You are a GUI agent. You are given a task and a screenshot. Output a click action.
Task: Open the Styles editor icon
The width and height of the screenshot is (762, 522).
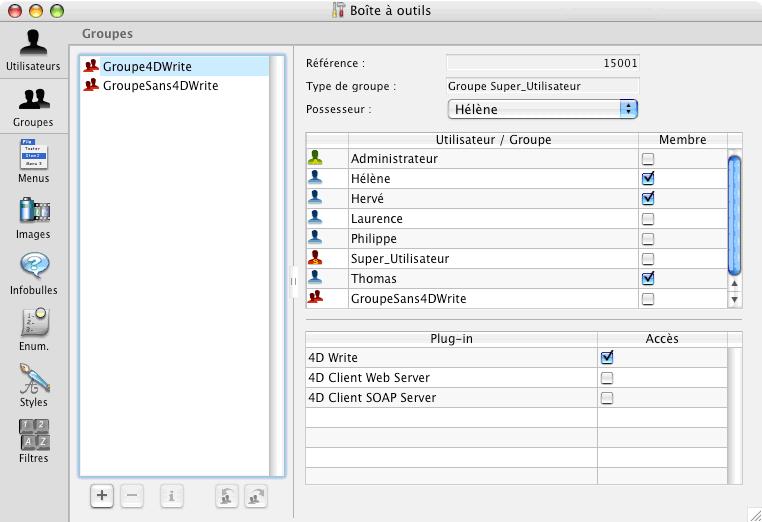pyautogui.click(x=34, y=380)
